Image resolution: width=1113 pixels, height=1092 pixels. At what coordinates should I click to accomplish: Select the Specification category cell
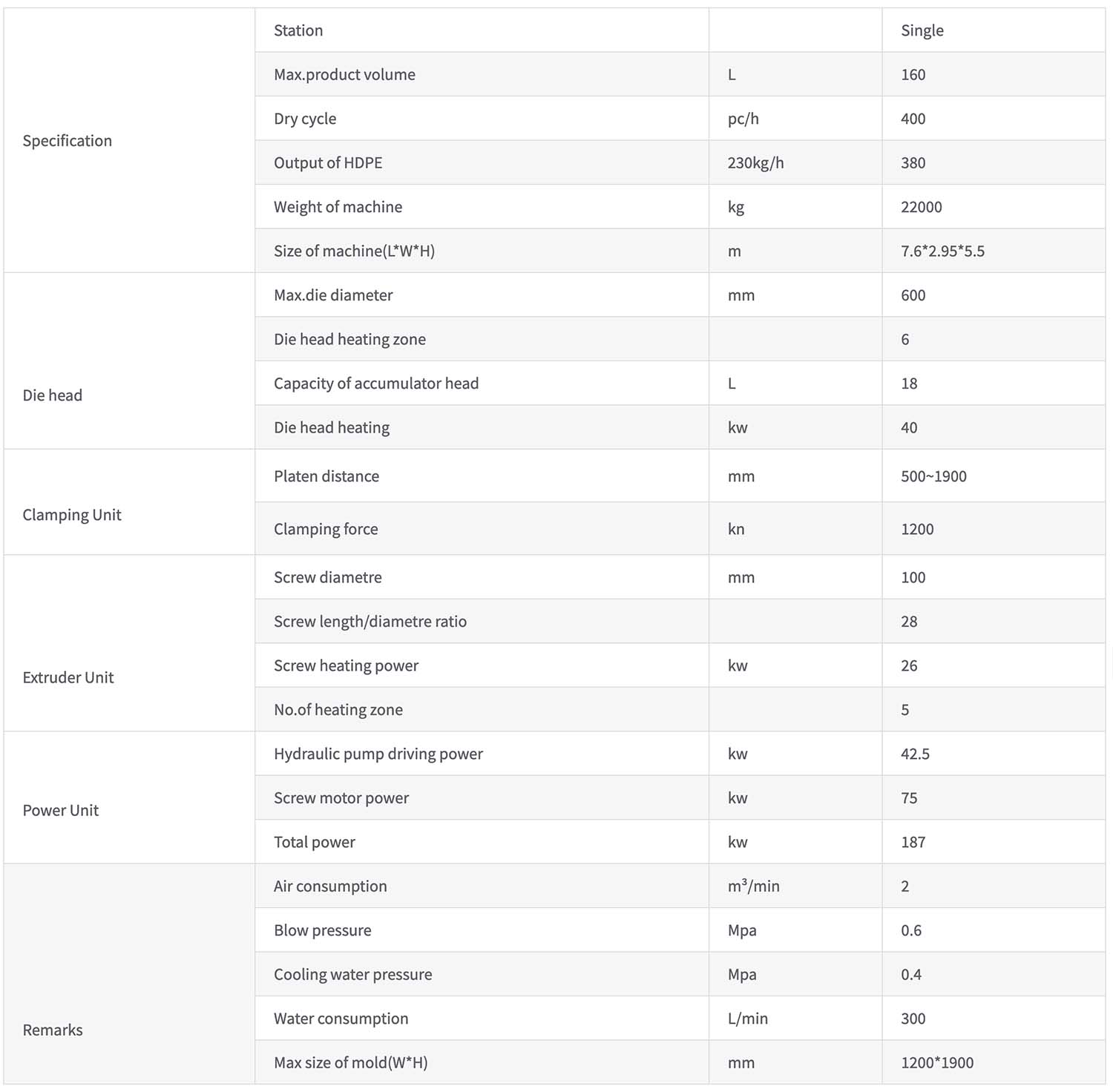coord(129,140)
